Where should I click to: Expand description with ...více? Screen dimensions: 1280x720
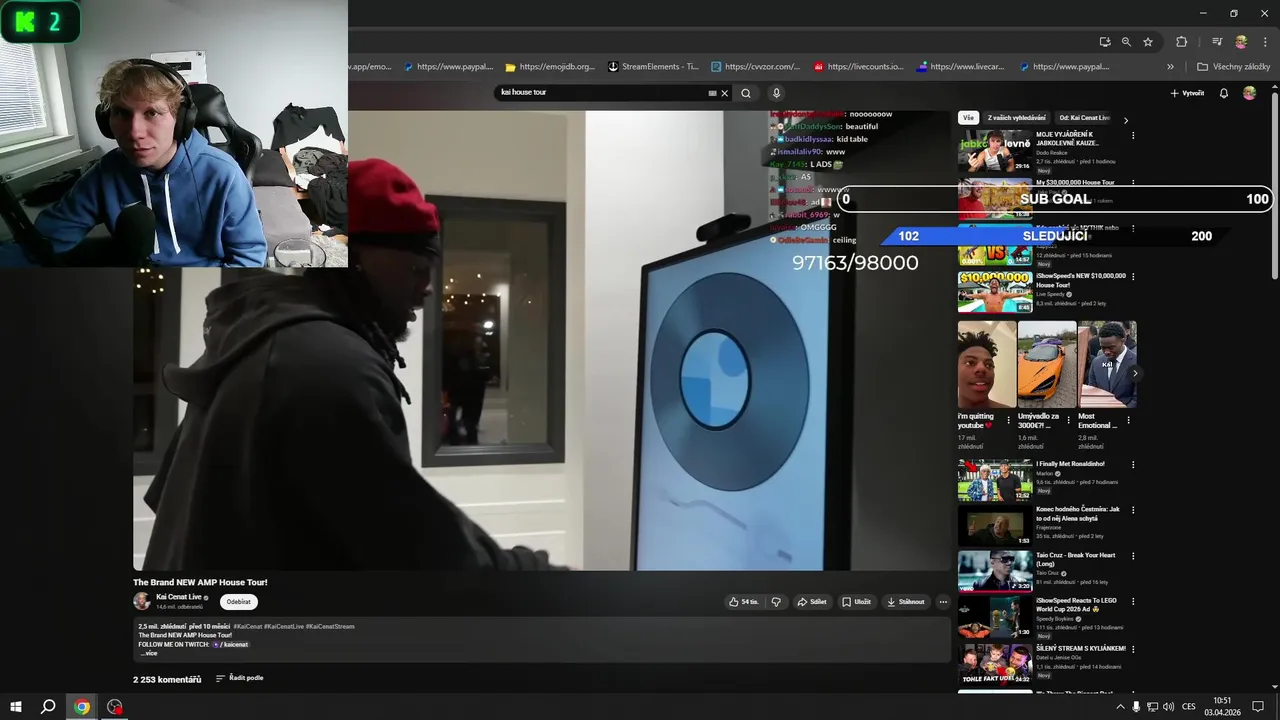point(148,653)
